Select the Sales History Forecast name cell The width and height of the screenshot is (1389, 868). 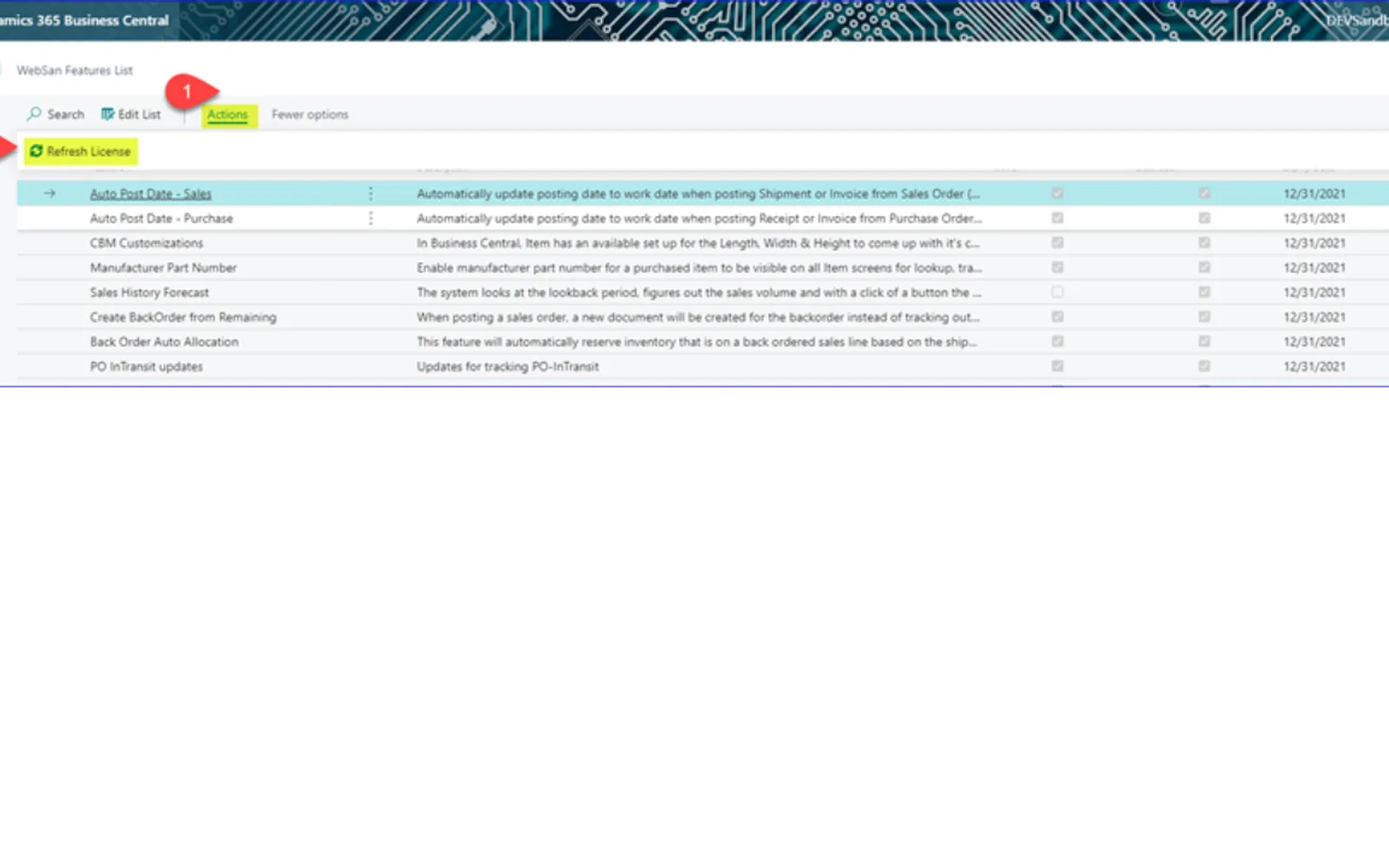(149, 293)
